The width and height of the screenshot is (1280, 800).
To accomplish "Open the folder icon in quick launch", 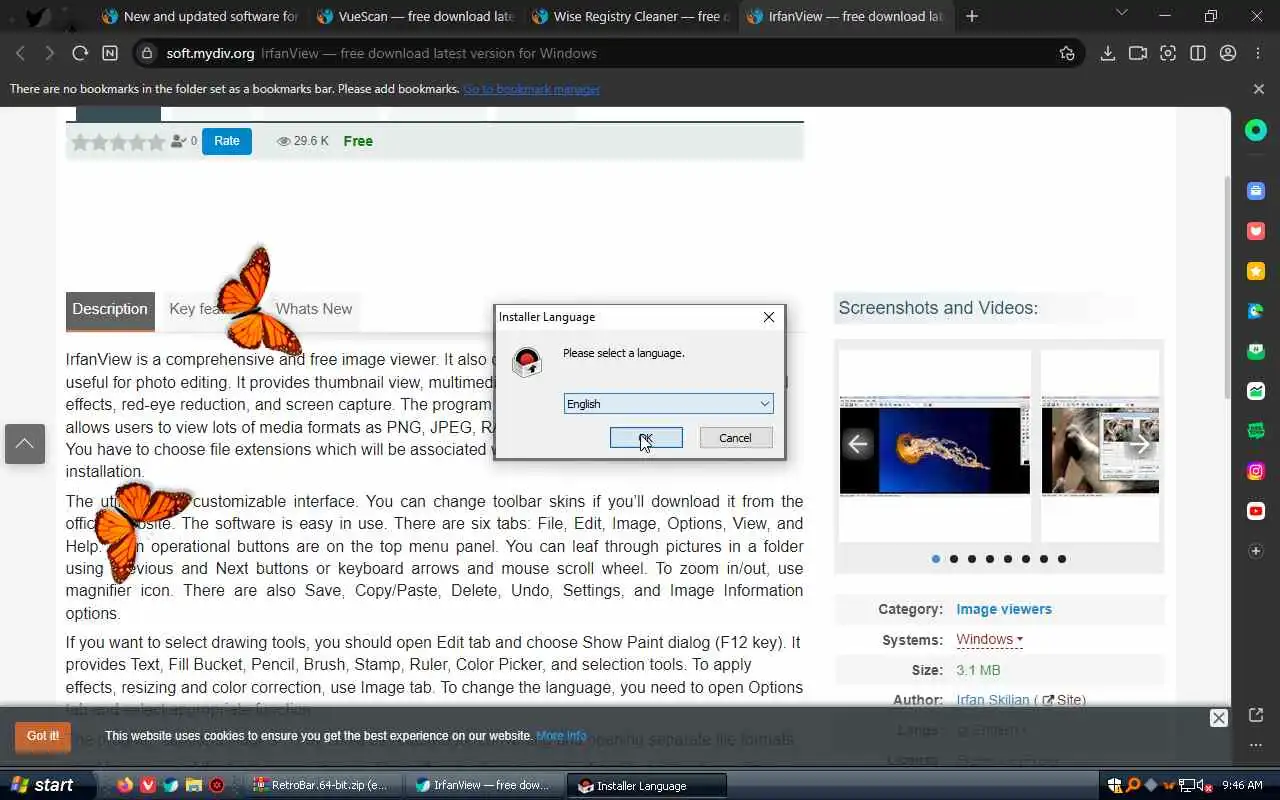I will [x=194, y=785].
